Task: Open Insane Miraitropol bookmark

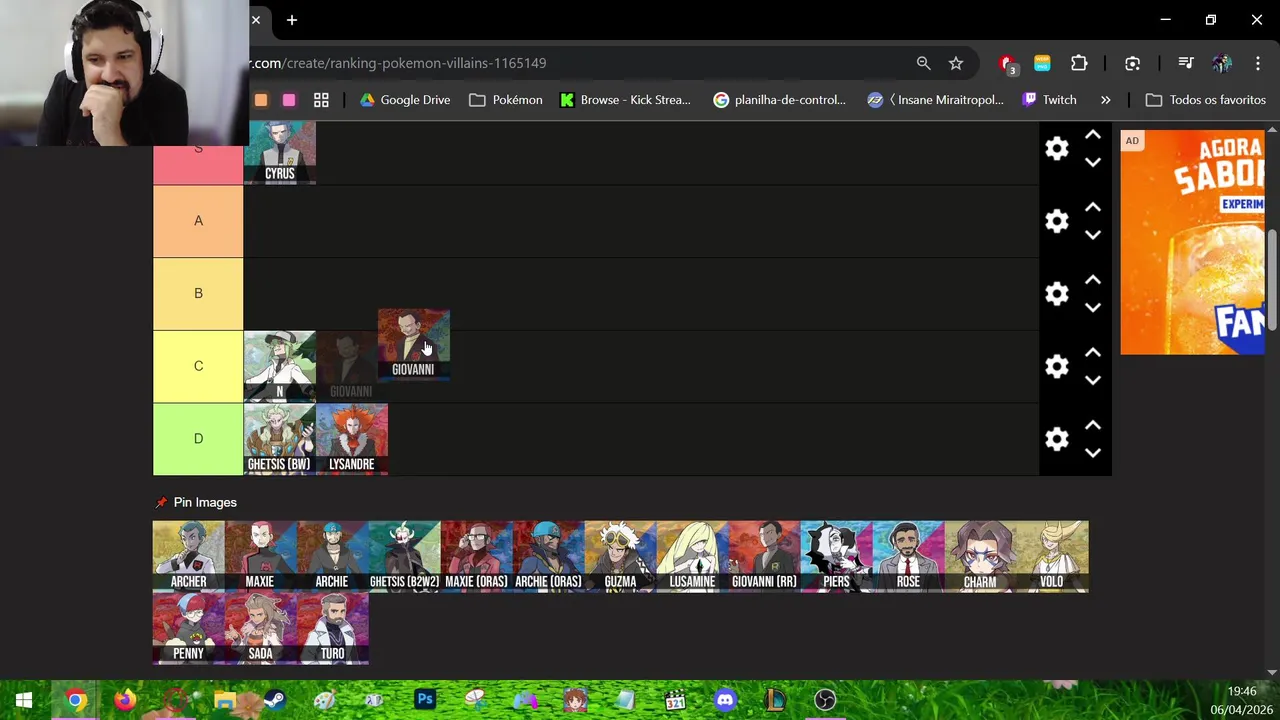Action: [x=936, y=100]
